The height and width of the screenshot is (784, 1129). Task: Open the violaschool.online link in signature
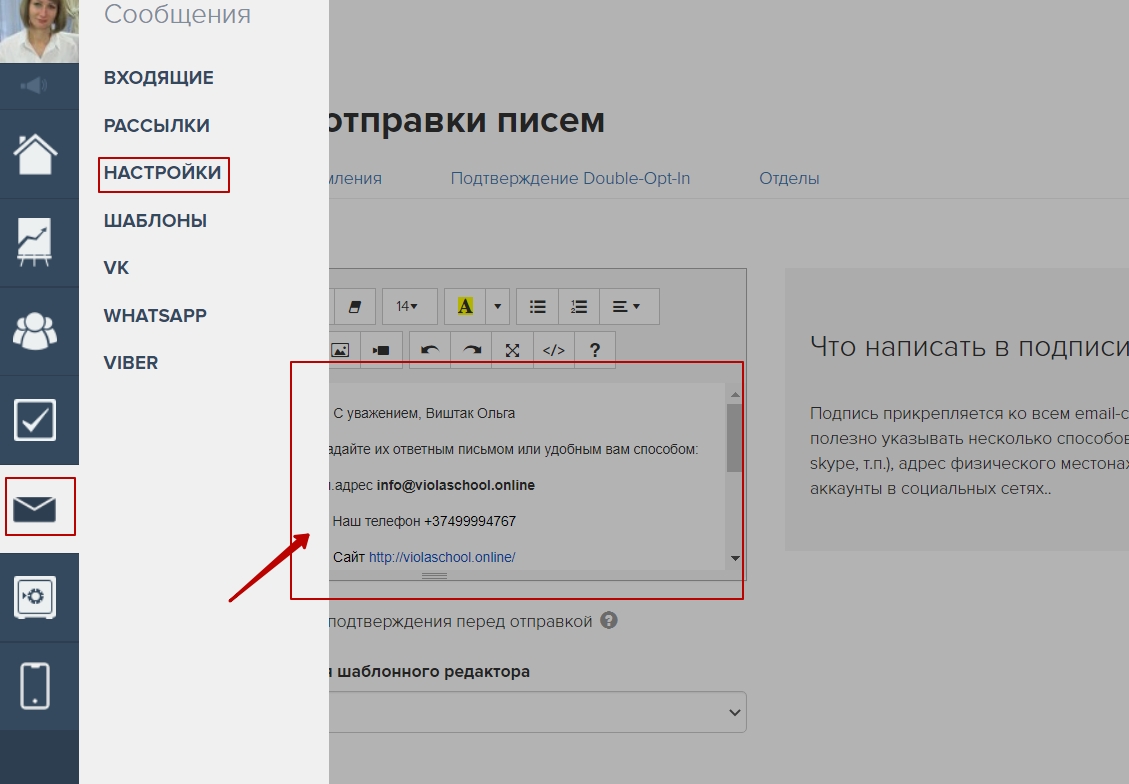pos(441,557)
